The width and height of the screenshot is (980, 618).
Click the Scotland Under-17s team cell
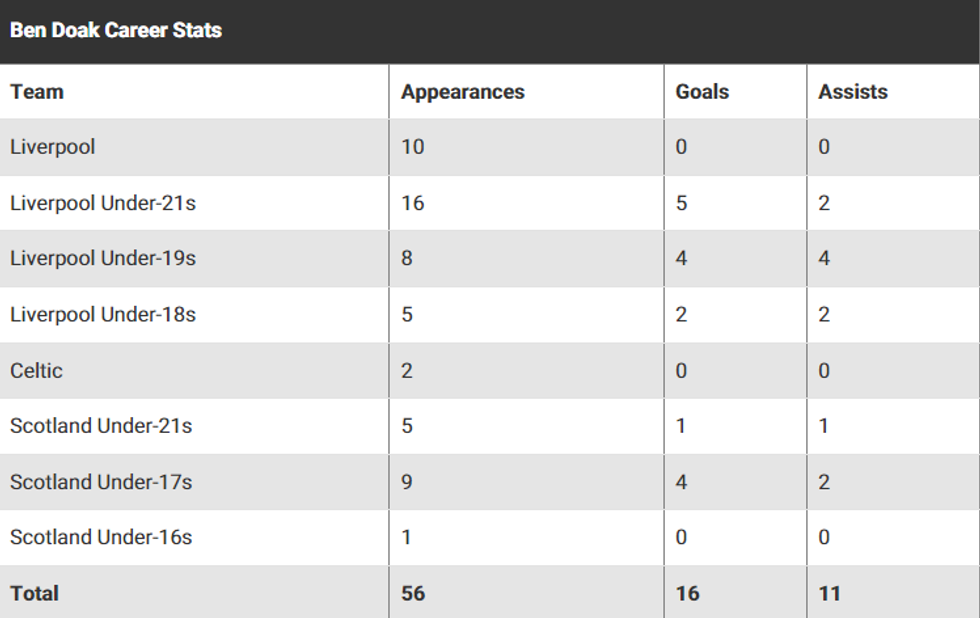[x=101, y=482]
